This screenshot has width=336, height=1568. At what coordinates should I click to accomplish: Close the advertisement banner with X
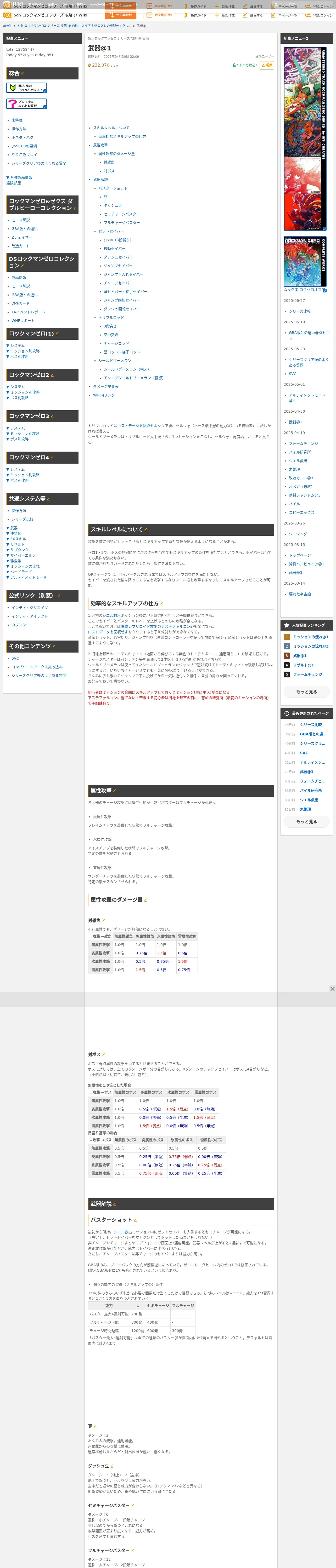click(332, 989)
